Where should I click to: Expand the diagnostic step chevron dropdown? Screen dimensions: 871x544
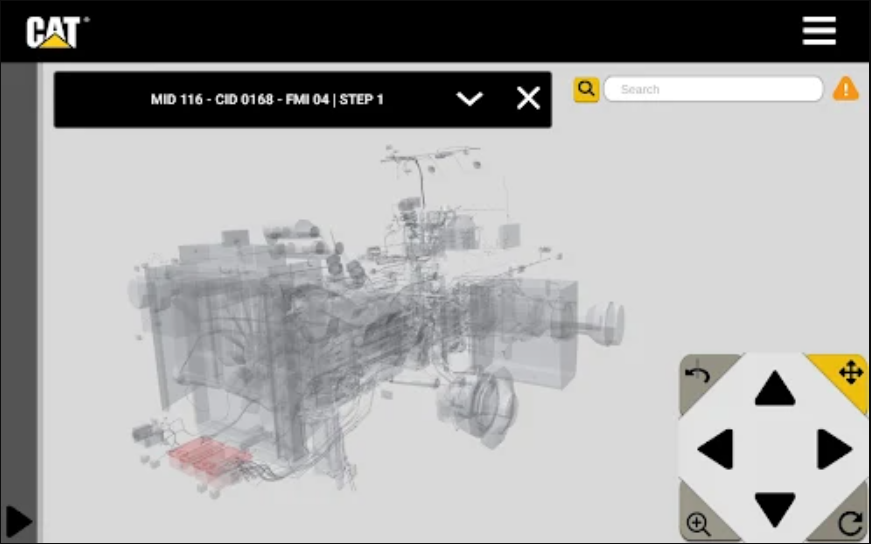pyautogui.click(x=469, y=99)
